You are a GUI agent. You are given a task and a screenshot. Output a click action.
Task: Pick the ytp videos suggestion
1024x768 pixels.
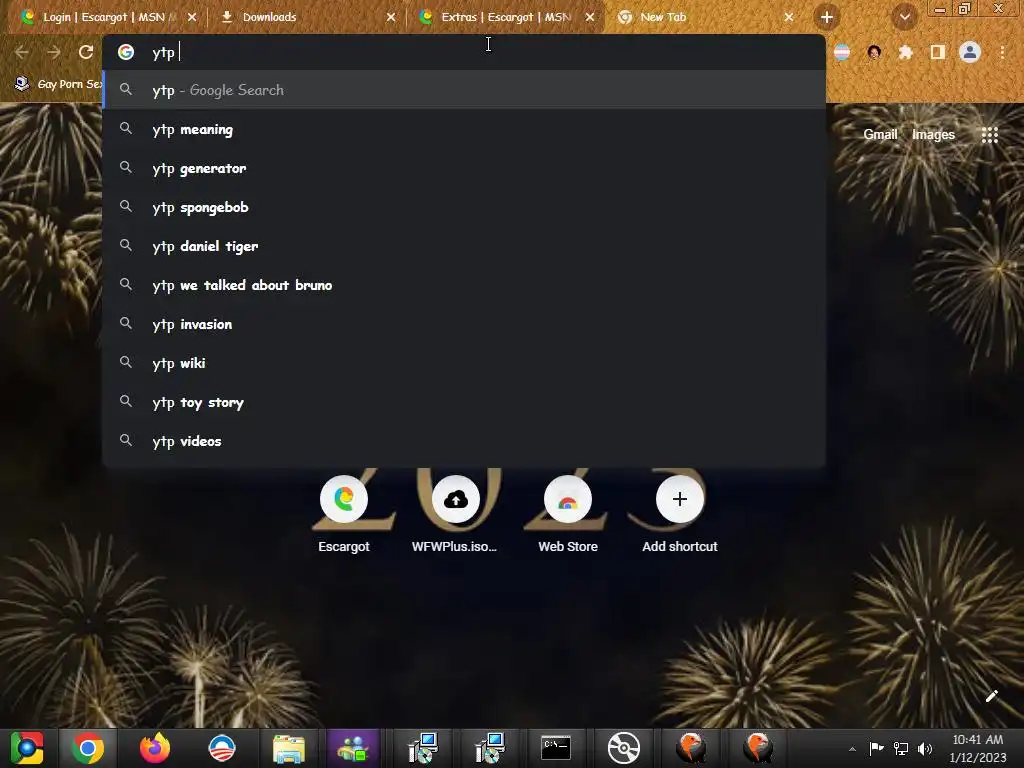pyautogui.click(x=464, y=441)
